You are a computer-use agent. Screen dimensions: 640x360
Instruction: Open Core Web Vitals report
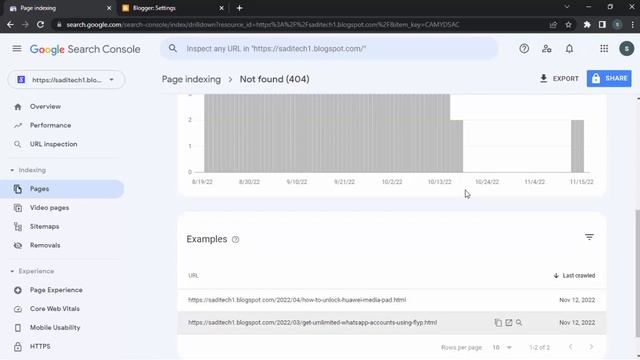pos(54,309)
